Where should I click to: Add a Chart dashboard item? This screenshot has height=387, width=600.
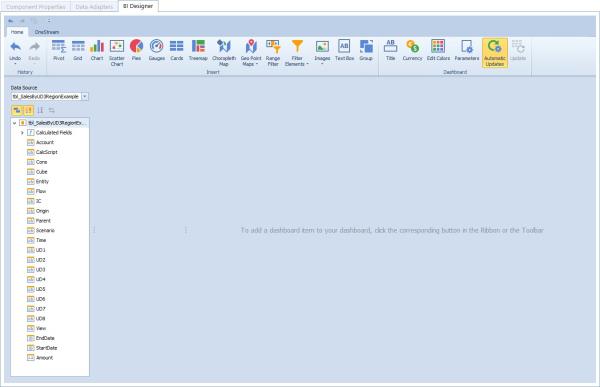click(97, 50)
